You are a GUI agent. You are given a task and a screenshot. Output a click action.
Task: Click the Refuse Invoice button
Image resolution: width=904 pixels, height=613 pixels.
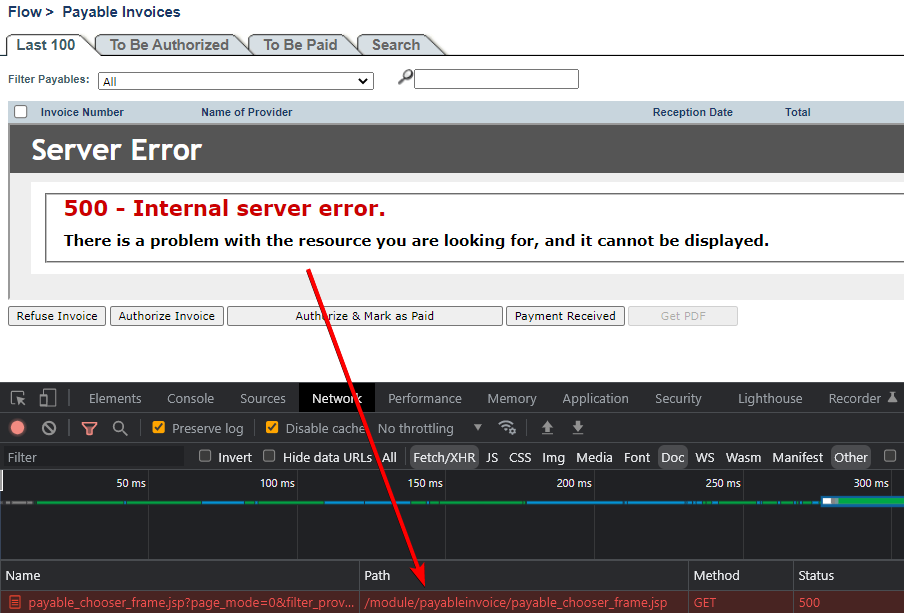pos(57,316)
